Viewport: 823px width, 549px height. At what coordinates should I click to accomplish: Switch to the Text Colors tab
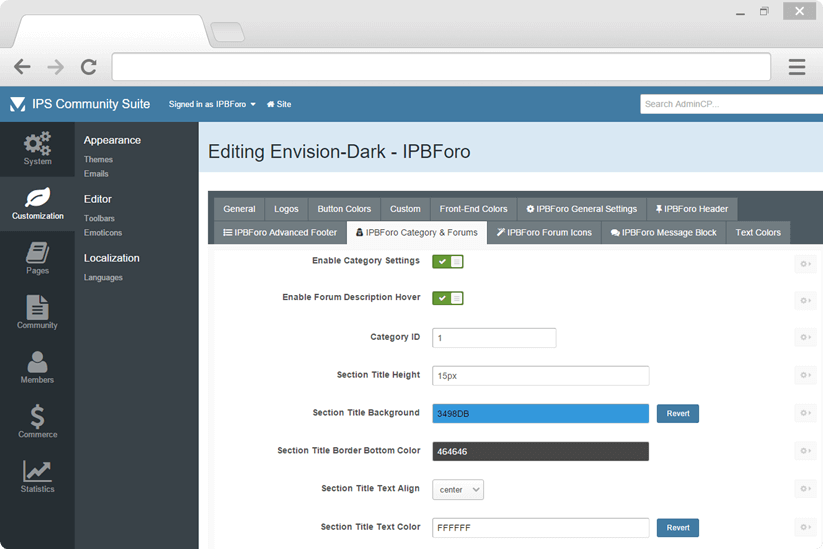click(x=758, y=233)
